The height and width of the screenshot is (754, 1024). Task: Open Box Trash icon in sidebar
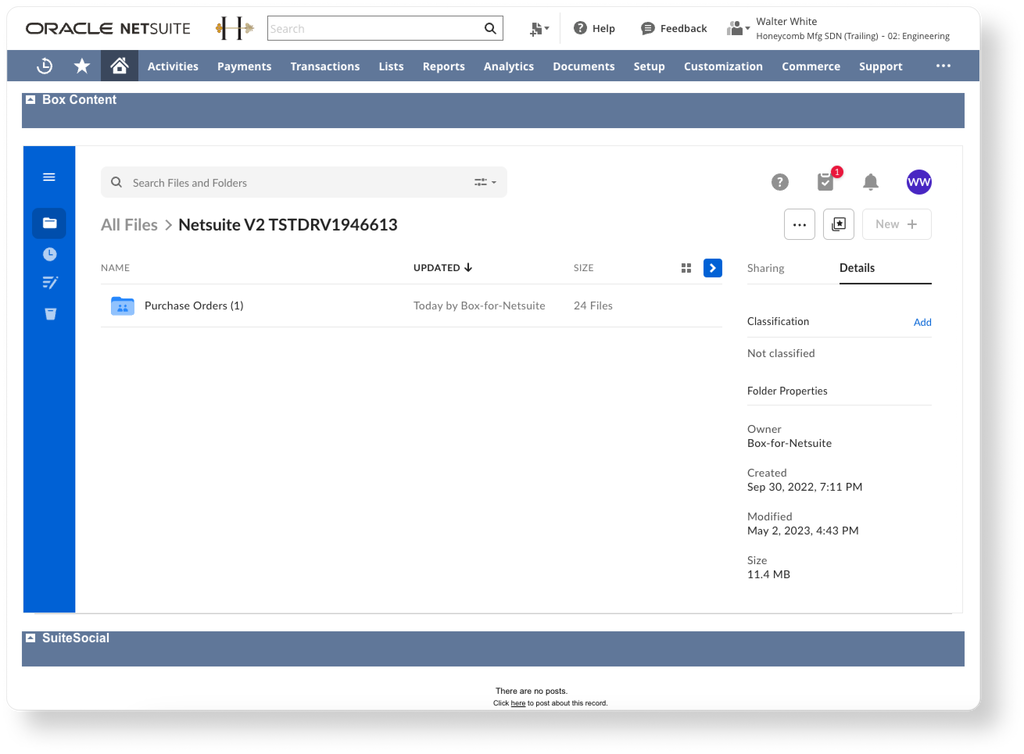click(x=50, y=314)
